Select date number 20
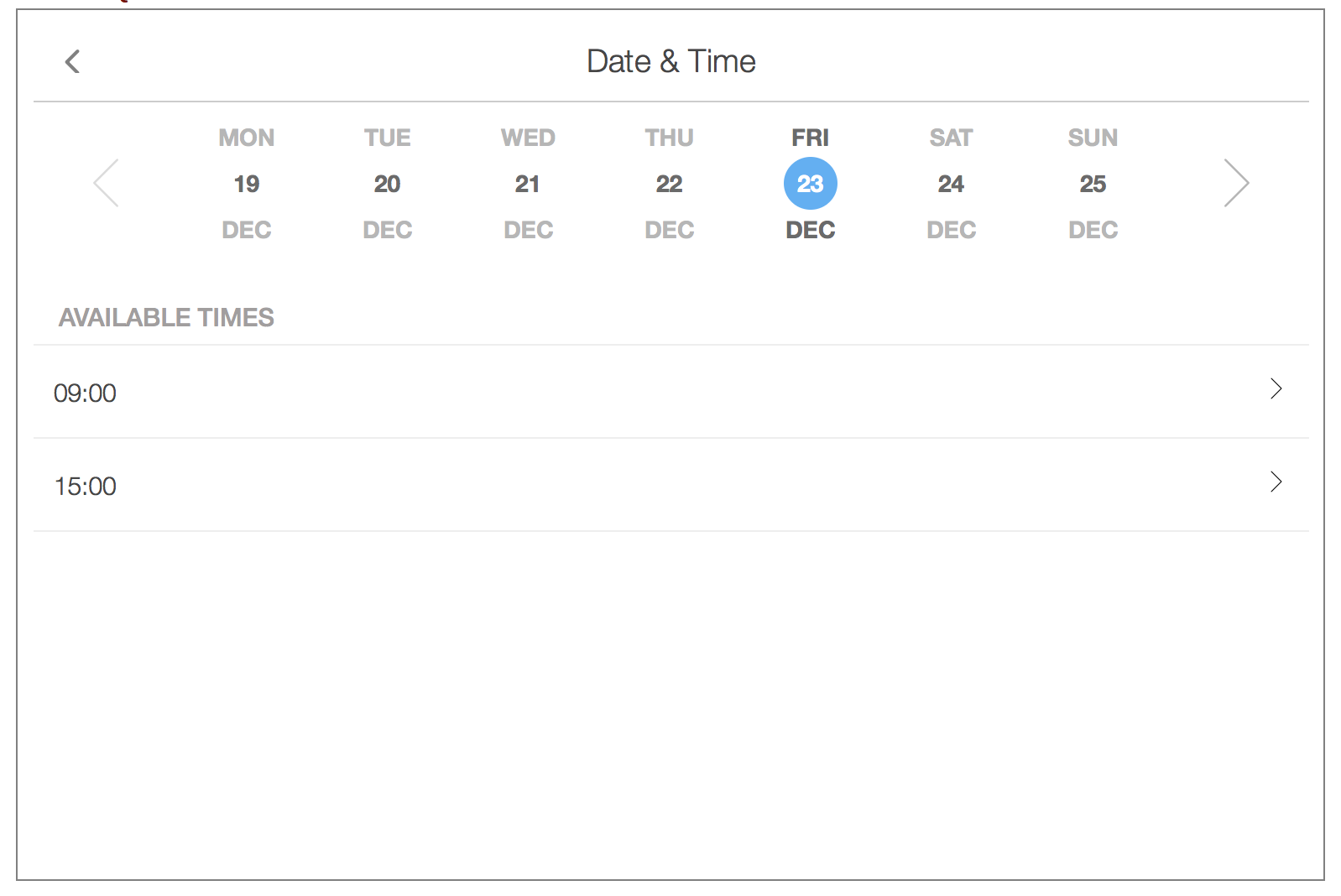Image resolution: width=1341 pixels, height=896 pixels. click(x=387, y=184)
